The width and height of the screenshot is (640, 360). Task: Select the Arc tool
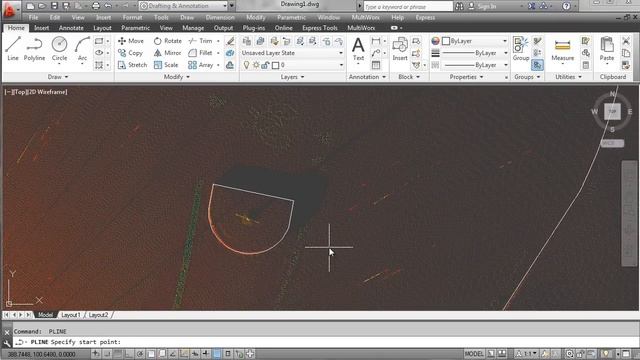(x=82, y=49)
